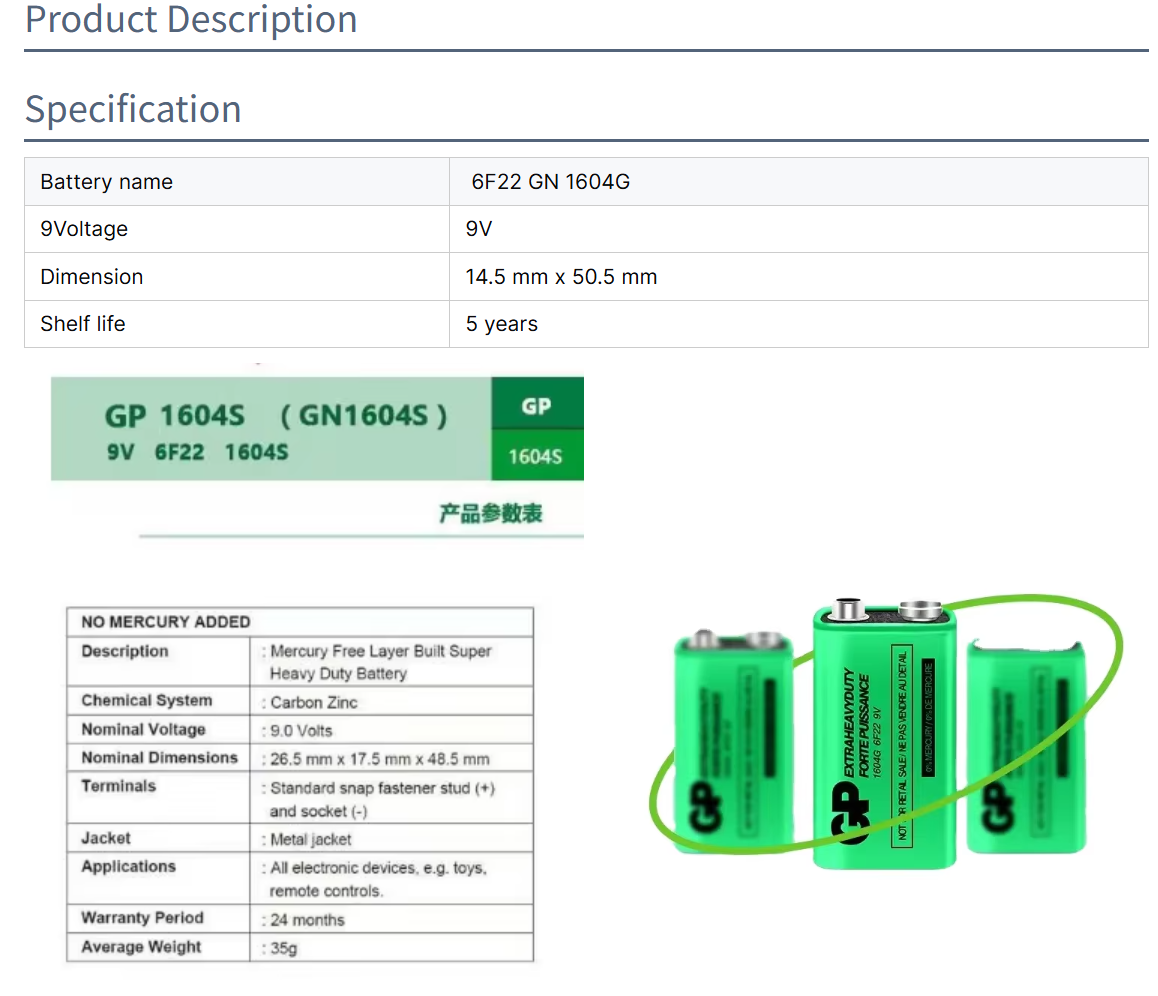Select the Average Weight row label
The image size is (1158, 996).
141,947
